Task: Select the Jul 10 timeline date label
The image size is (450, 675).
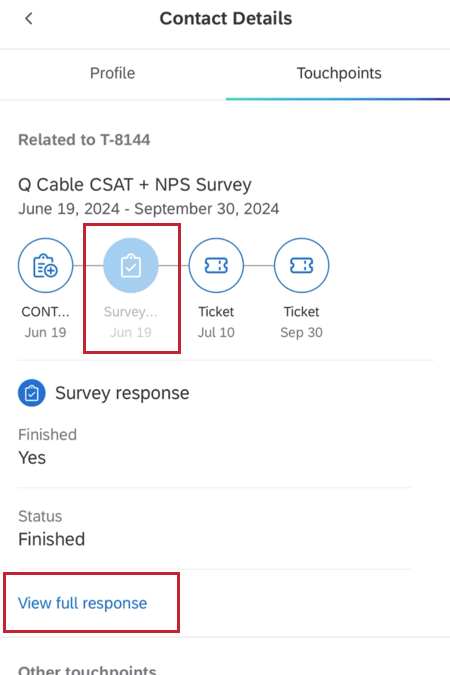Action: click(216, 332)
